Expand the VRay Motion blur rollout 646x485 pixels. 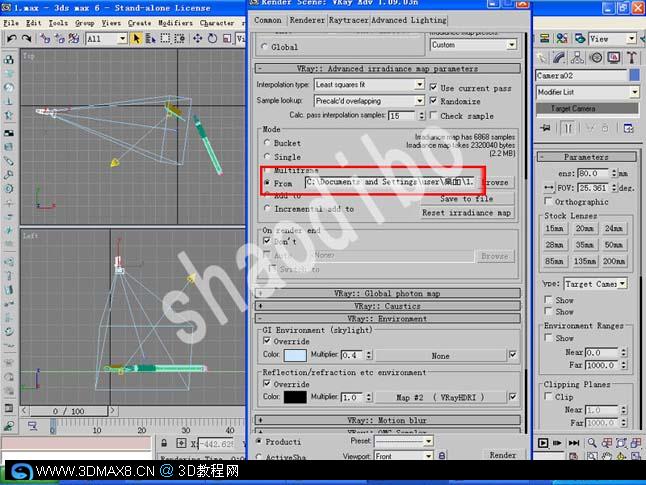(387, 420)
